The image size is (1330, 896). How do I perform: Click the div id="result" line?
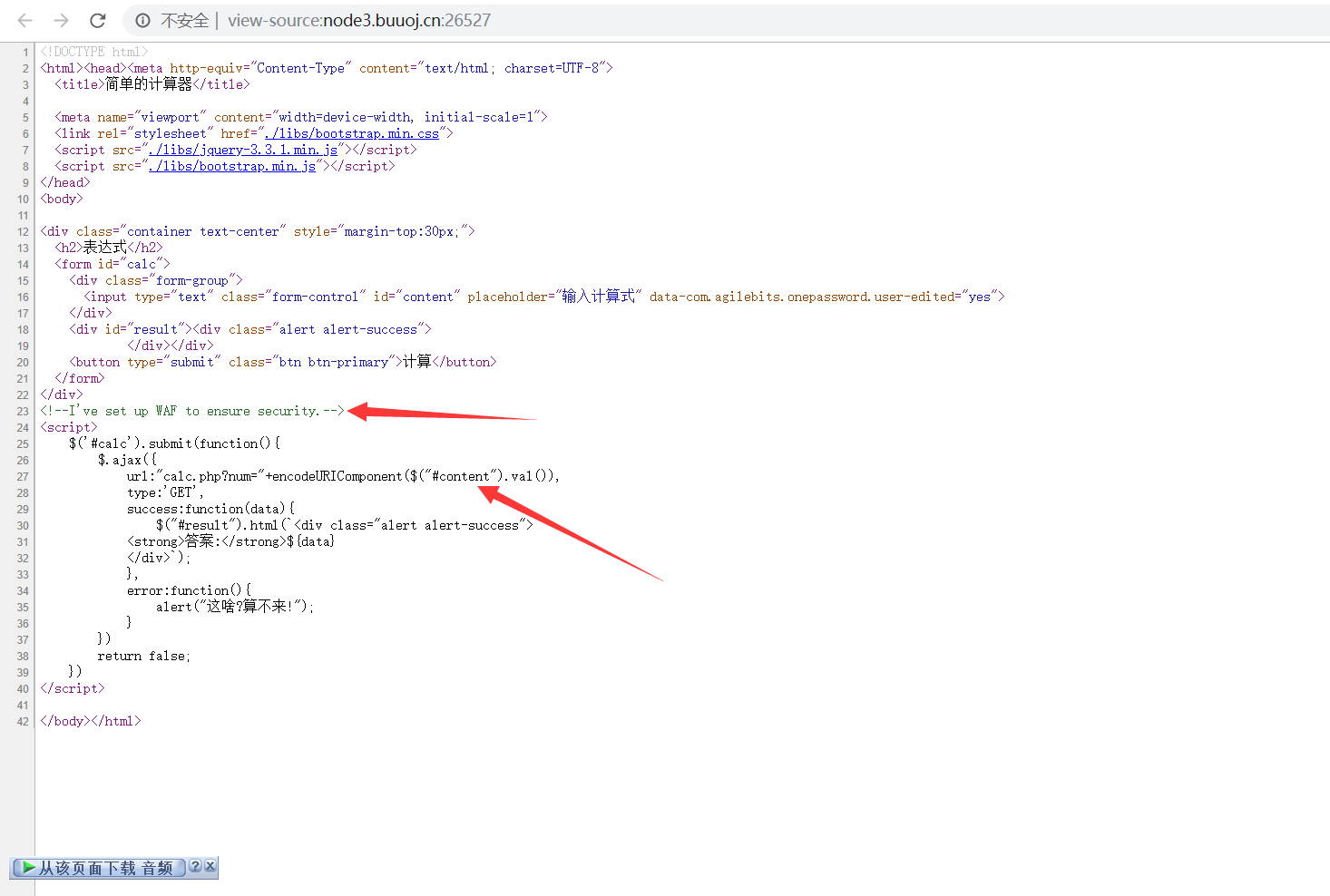pos(250,329)
